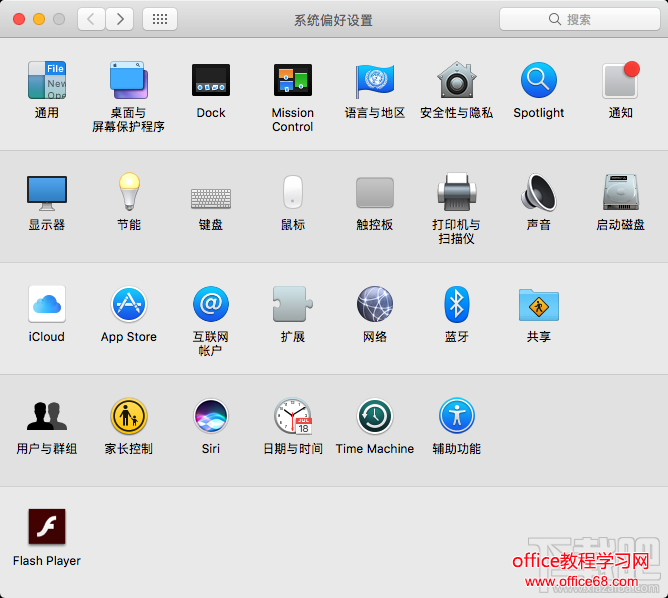This screenshot has height=598, width=668.
Task: Click the show-all grid button
Action: click(160, 19)
